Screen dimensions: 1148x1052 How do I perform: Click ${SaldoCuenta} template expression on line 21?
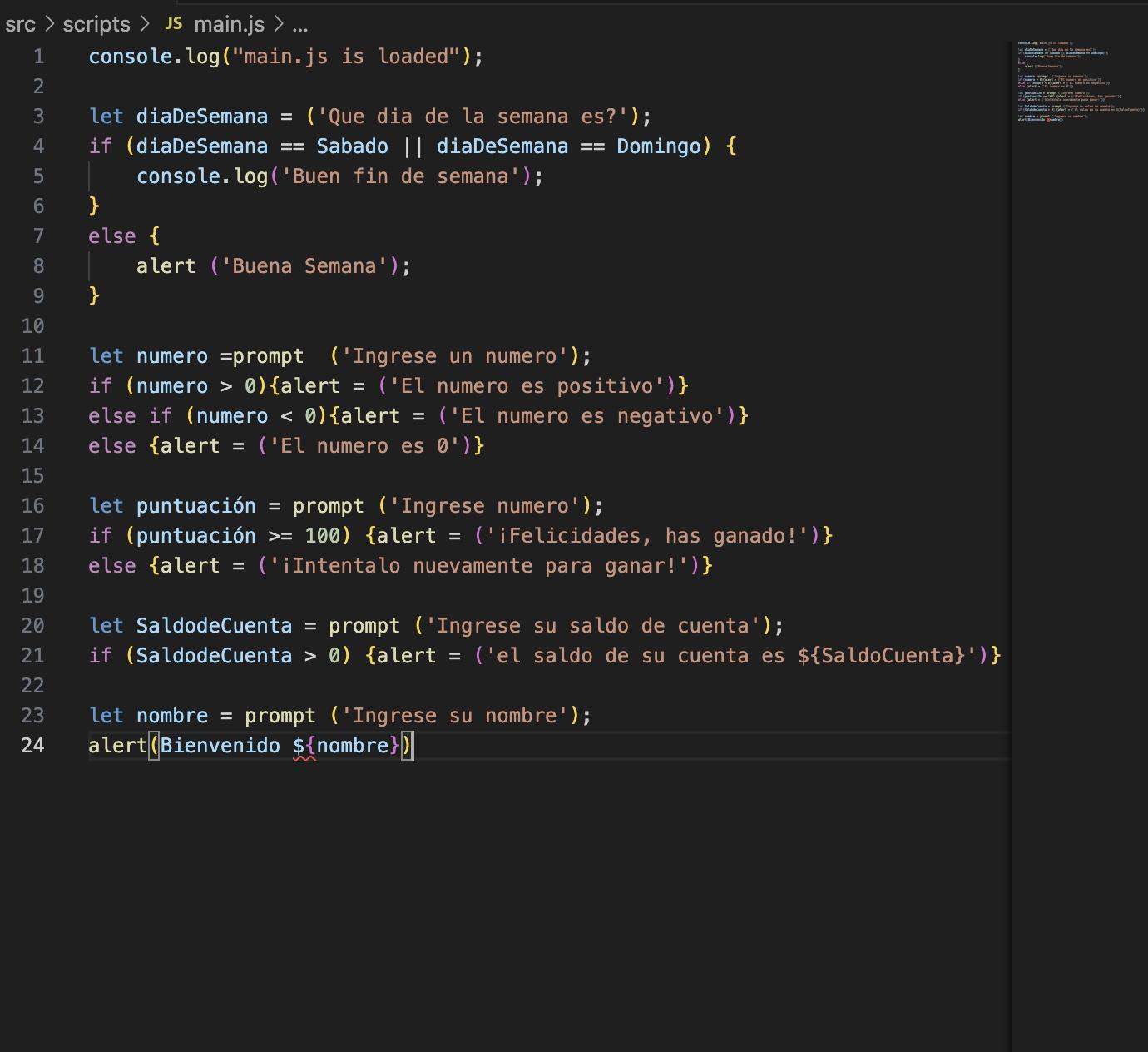click(x=881, y=656)
